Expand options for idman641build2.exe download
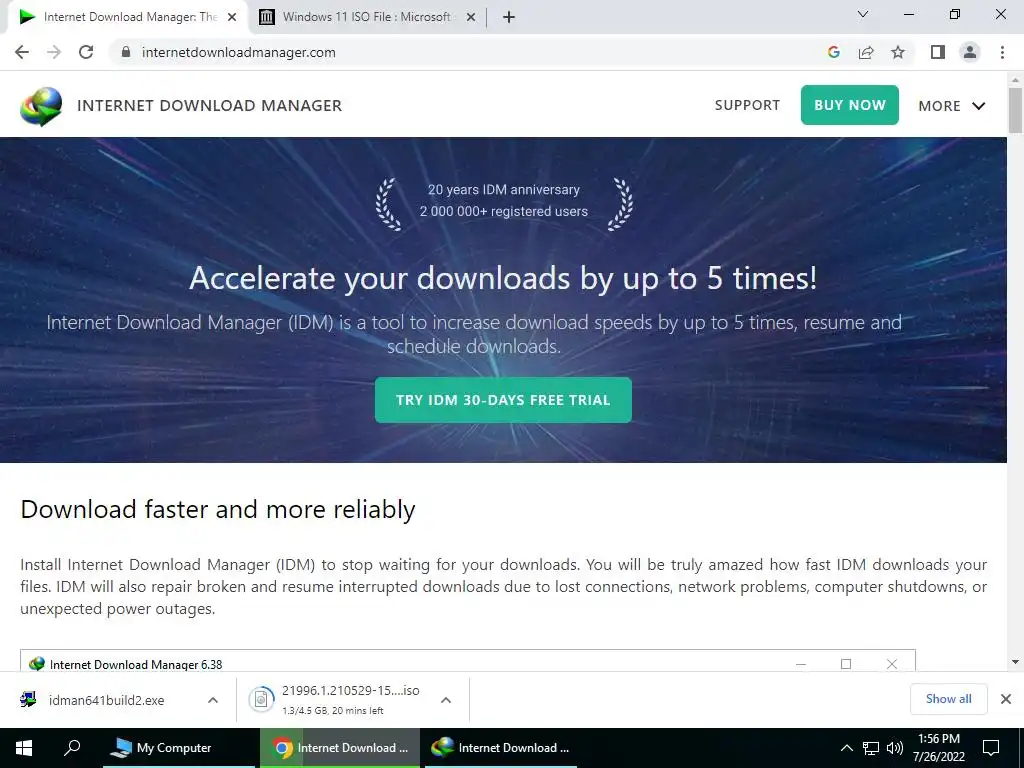1024x768 pixels. pos(212,700)
